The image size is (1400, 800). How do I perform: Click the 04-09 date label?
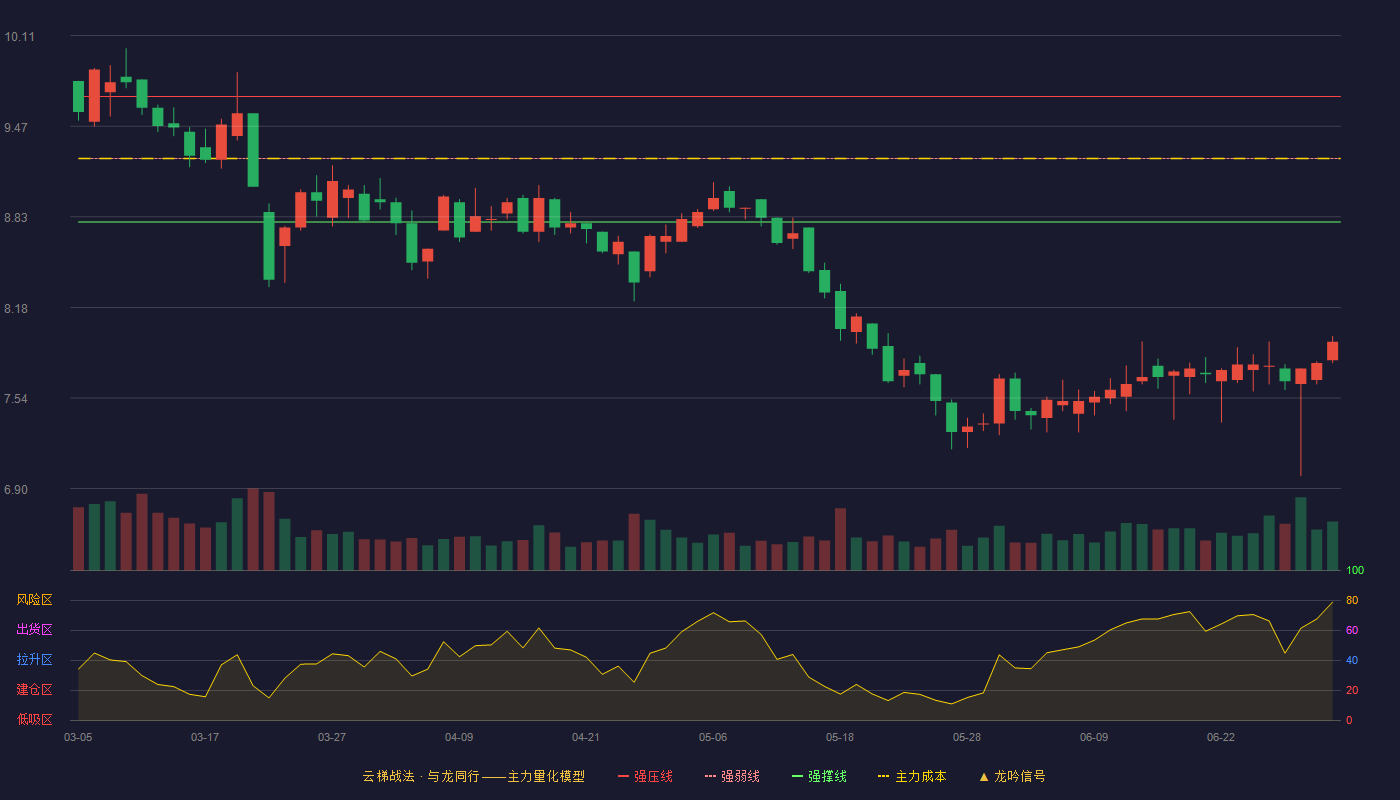click(459, 737)
